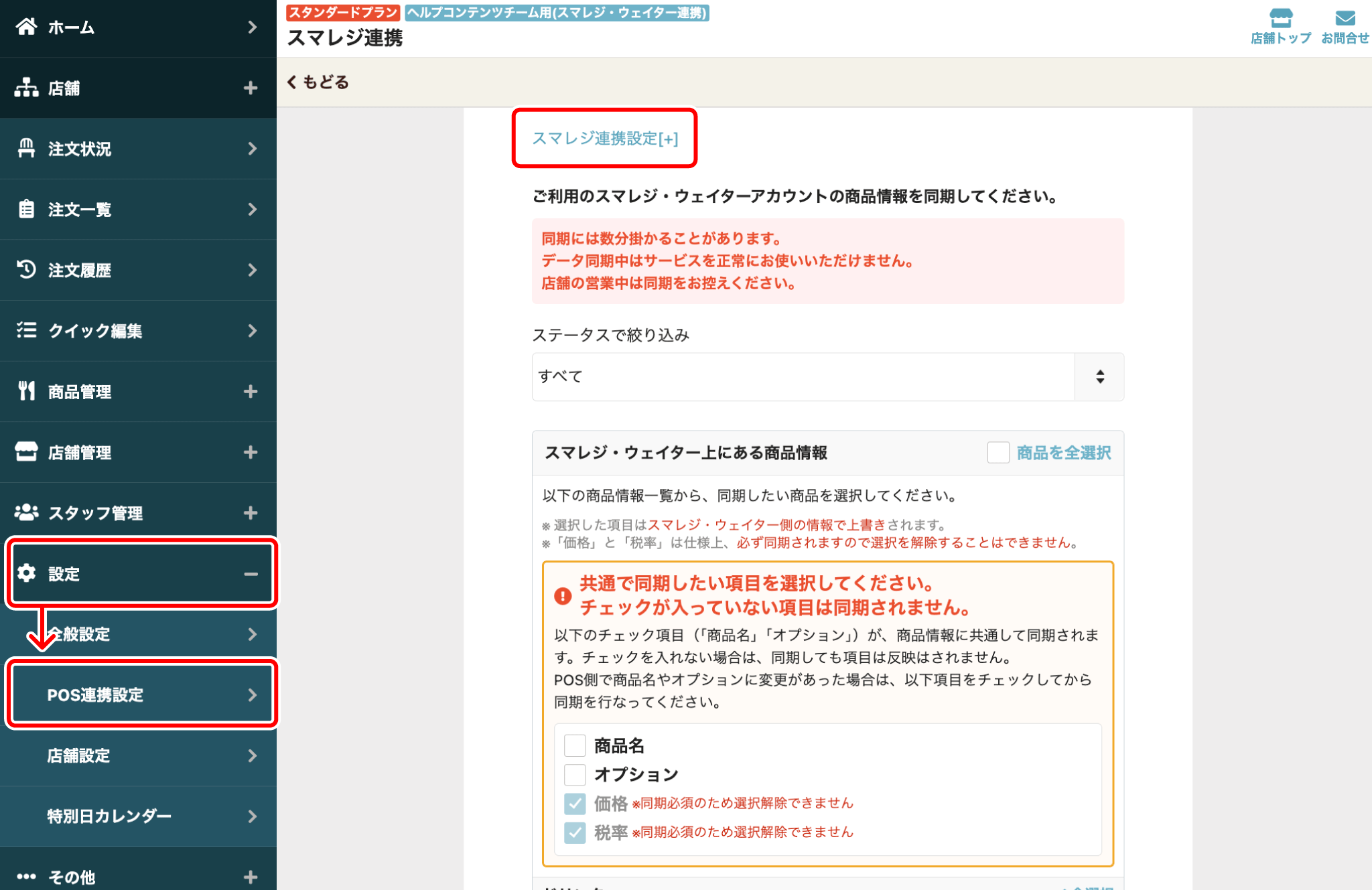Open 注文状況 menu item
Screen dimensions: 1372x890
click(x=138, y=149)
